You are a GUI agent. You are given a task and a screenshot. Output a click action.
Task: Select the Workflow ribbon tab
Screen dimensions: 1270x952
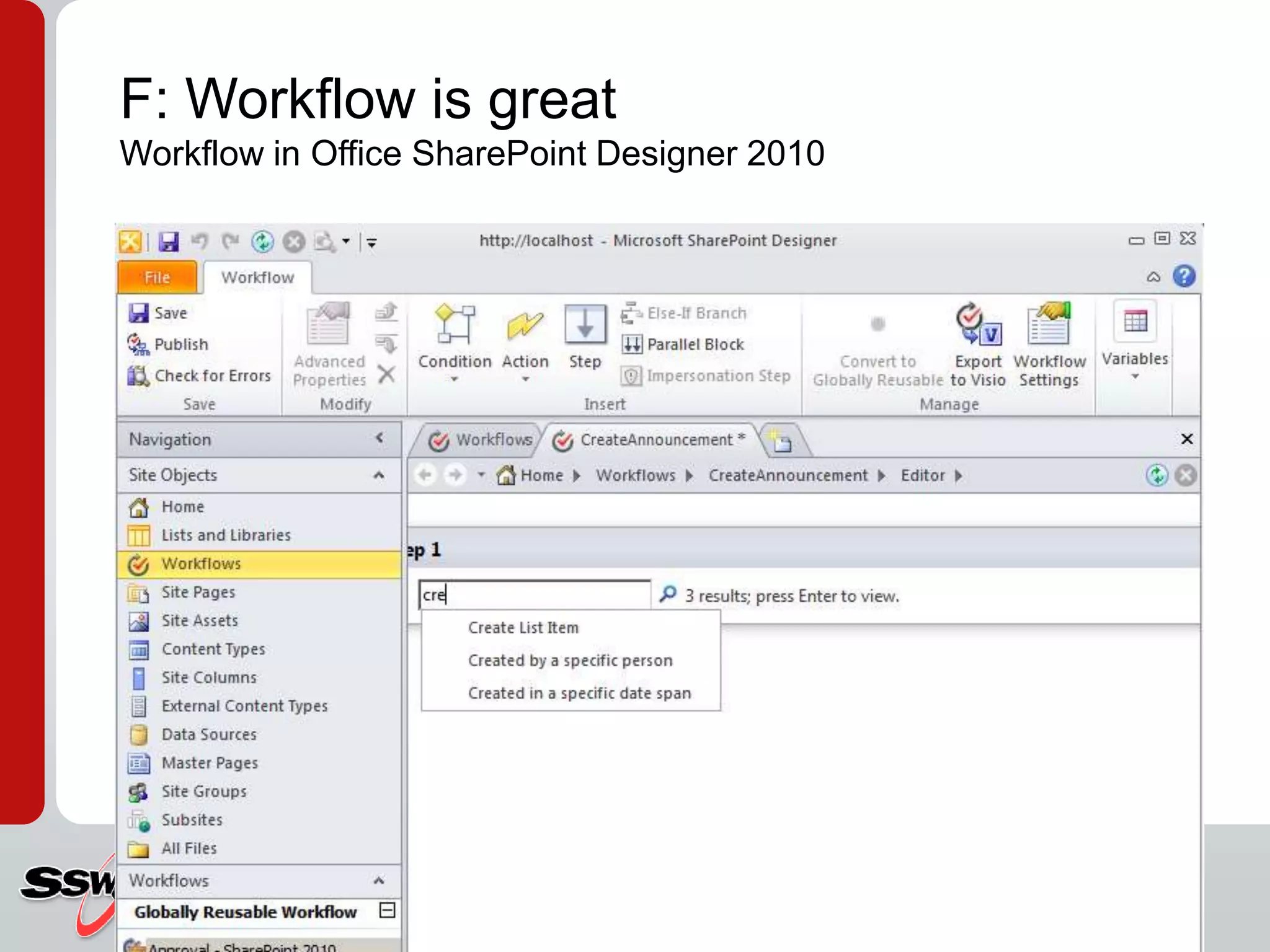(257, 277)
